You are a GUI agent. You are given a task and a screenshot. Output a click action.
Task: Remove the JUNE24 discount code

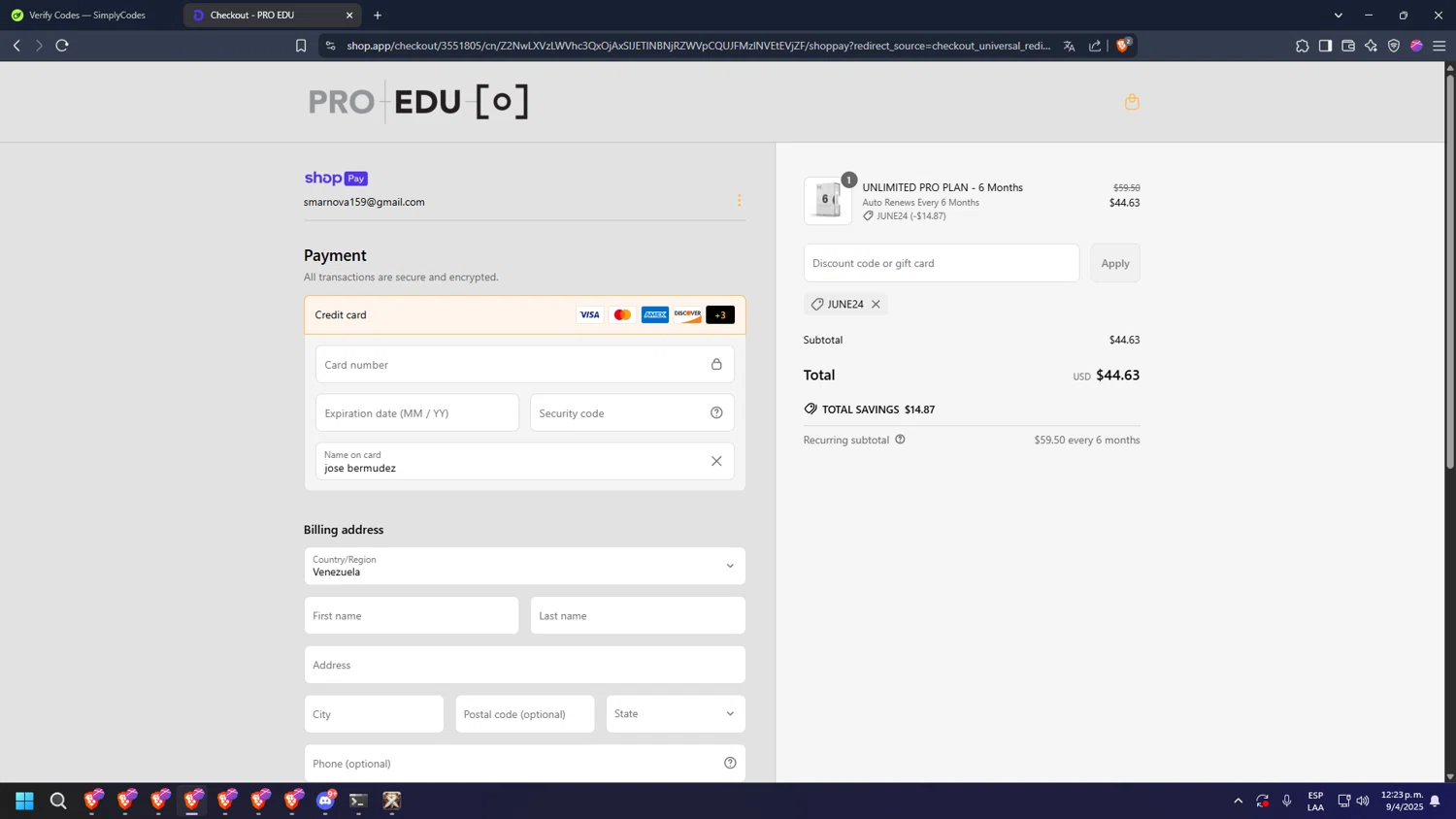coord(876,305)
